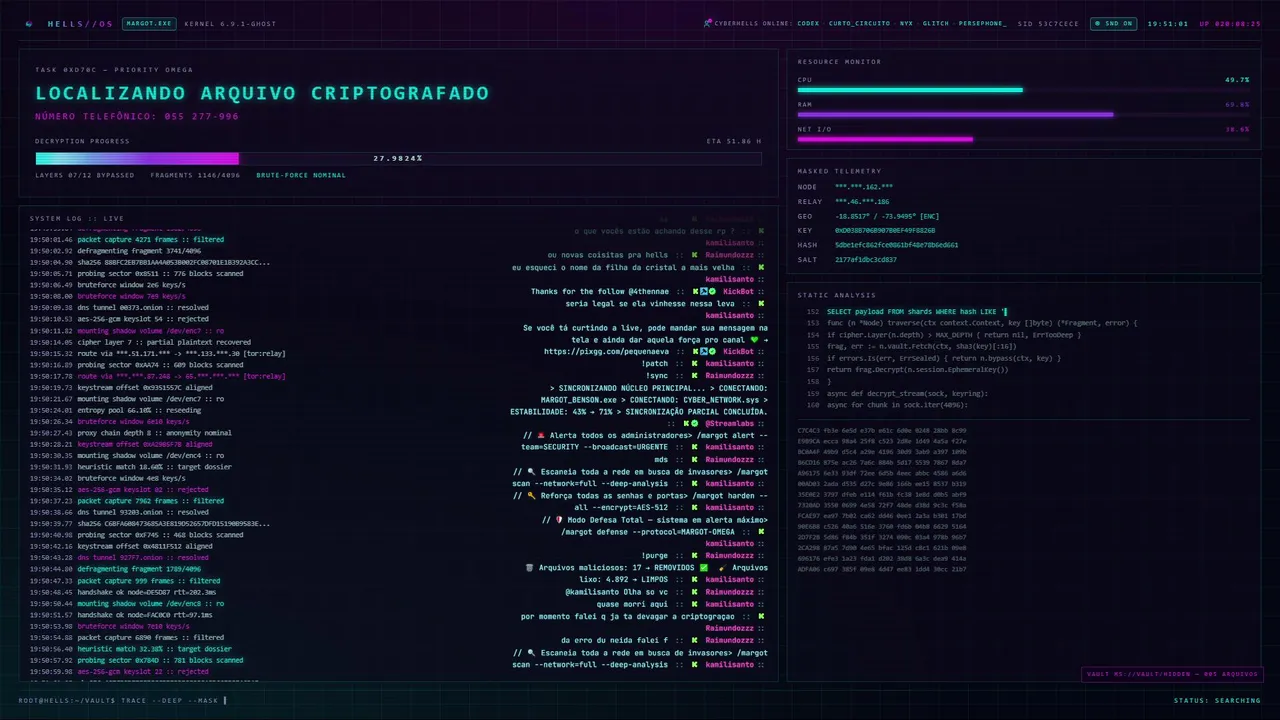Click the masked NODE address value
1280x720 pixels.
tap(864, 187)
